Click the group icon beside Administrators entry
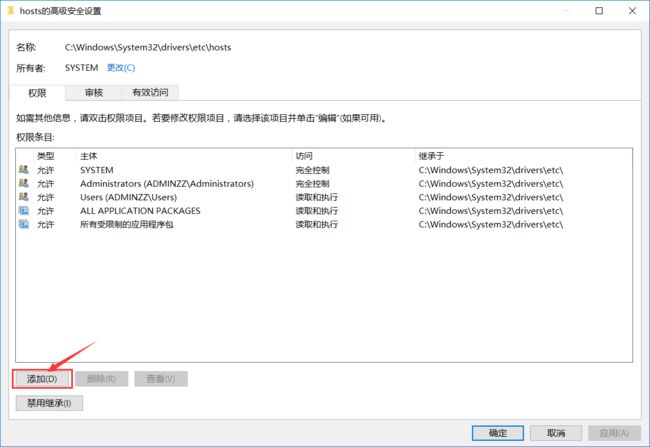The width and height of the screenshot is (650, 447). coord(24,183)
